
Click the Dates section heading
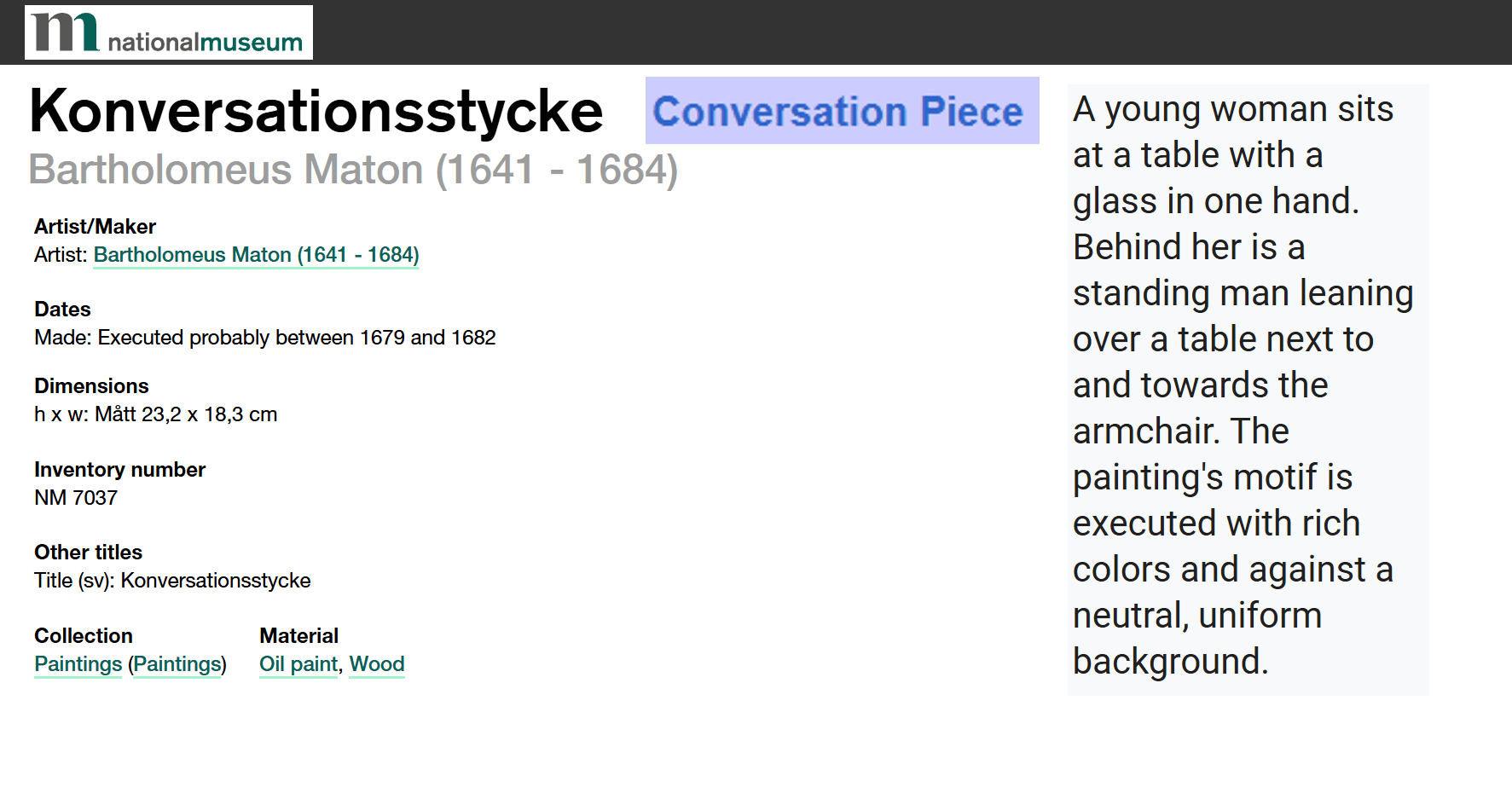(x=62, y=310)
